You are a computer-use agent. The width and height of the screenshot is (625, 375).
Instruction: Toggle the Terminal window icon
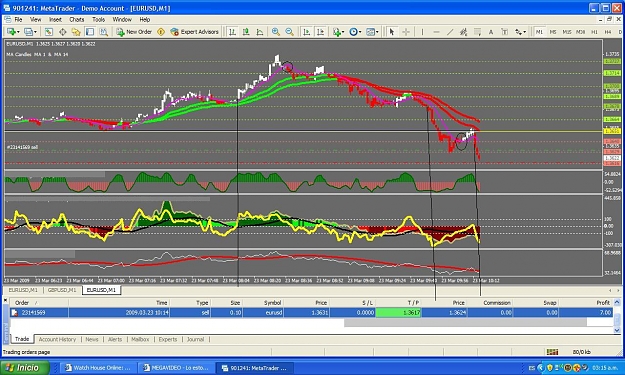[90, 32]
